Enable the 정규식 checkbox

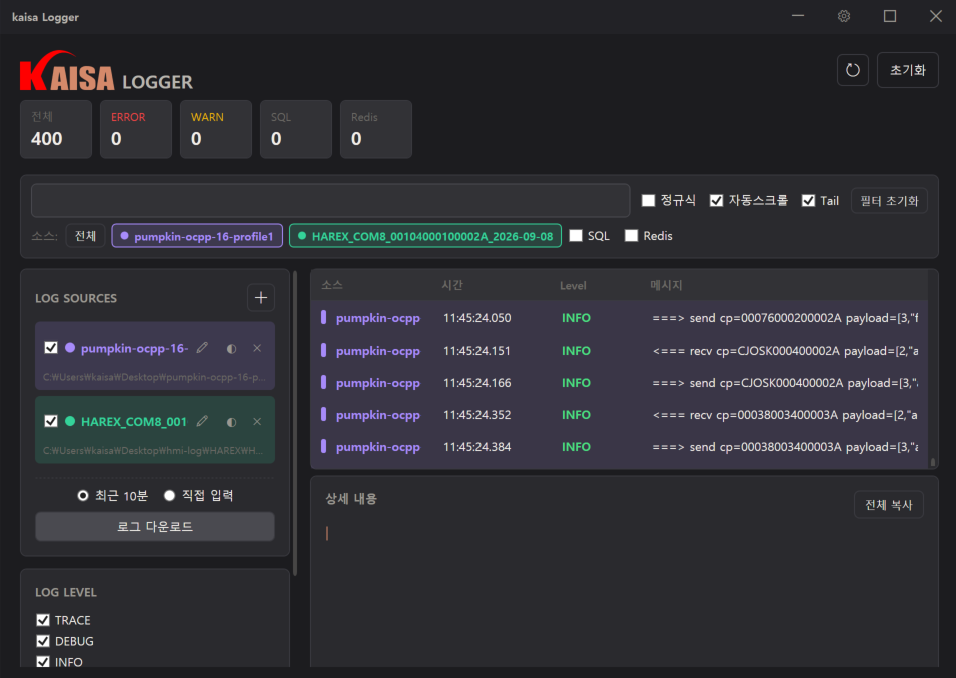[648, 201]
